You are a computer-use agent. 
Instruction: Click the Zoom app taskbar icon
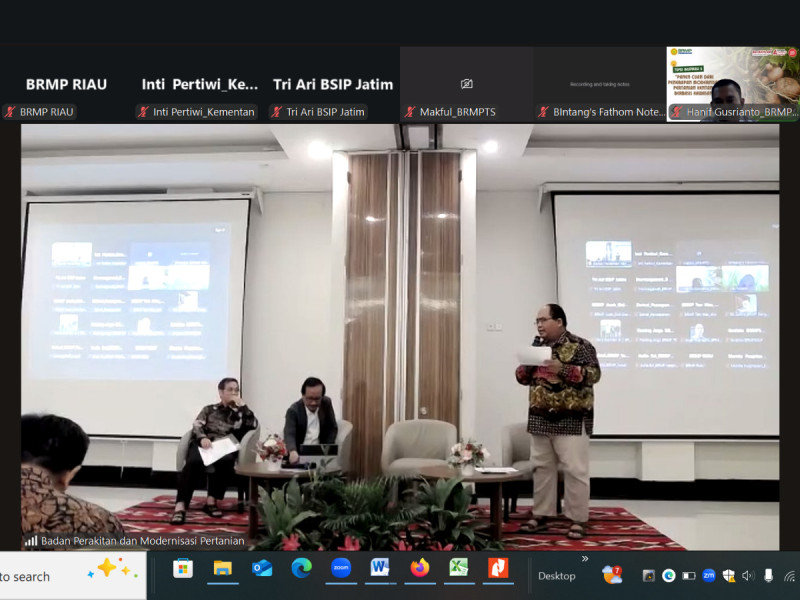(341, 568)
